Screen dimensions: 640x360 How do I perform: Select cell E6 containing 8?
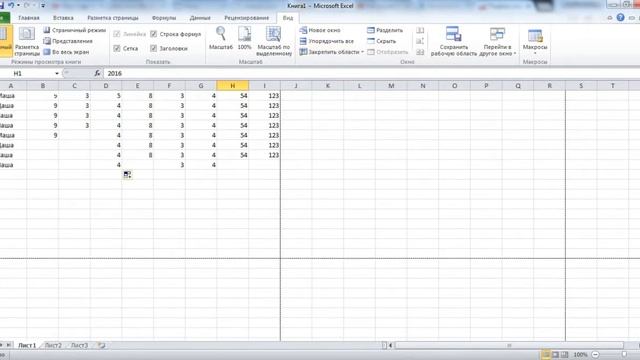pos(138,145)
